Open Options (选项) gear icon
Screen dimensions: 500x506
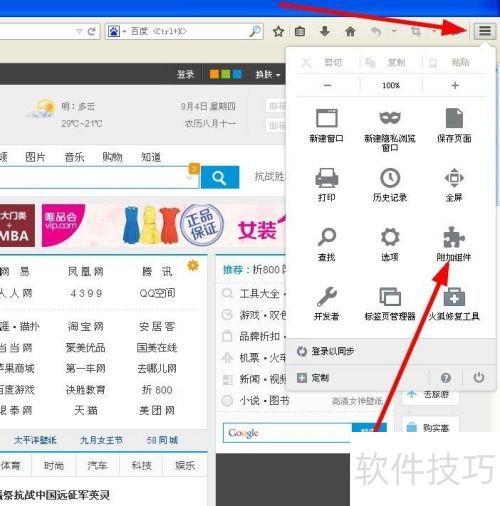390,244
